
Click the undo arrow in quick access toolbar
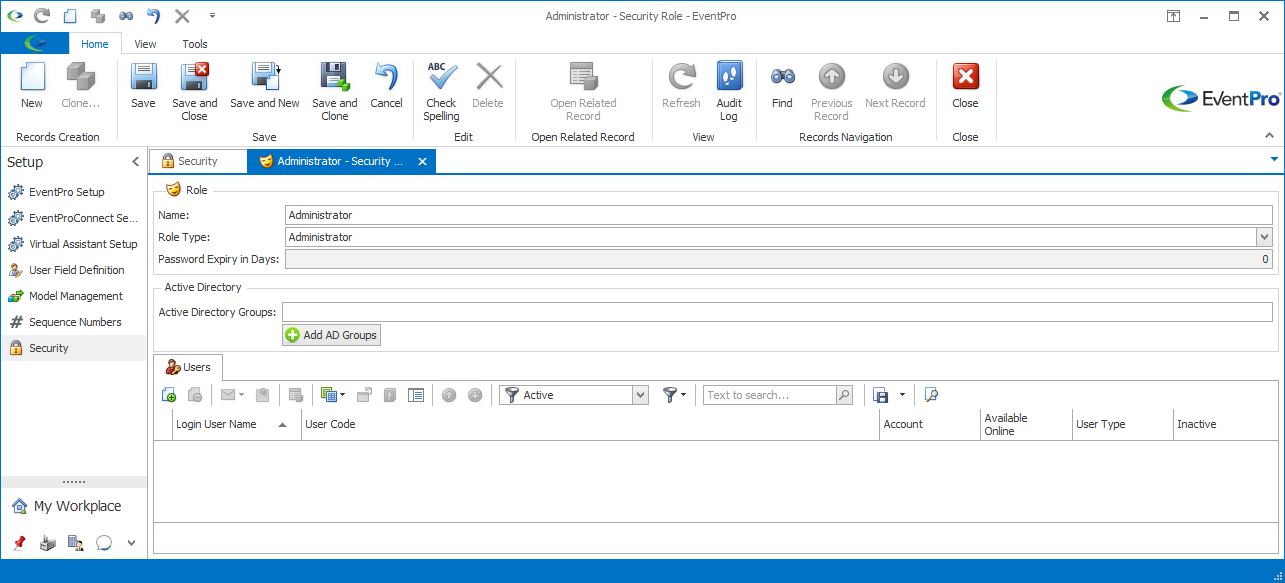154,16
